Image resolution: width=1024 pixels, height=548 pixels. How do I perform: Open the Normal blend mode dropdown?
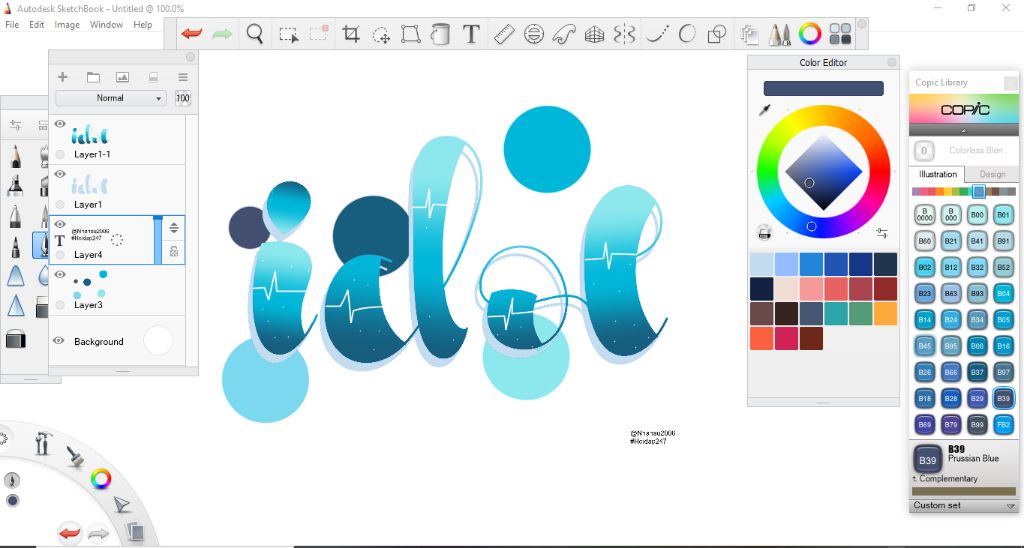(x=110, y=98)
